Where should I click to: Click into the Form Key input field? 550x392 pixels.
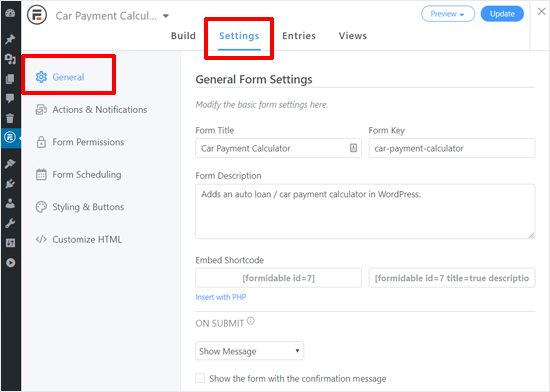(x=452, y=148)
